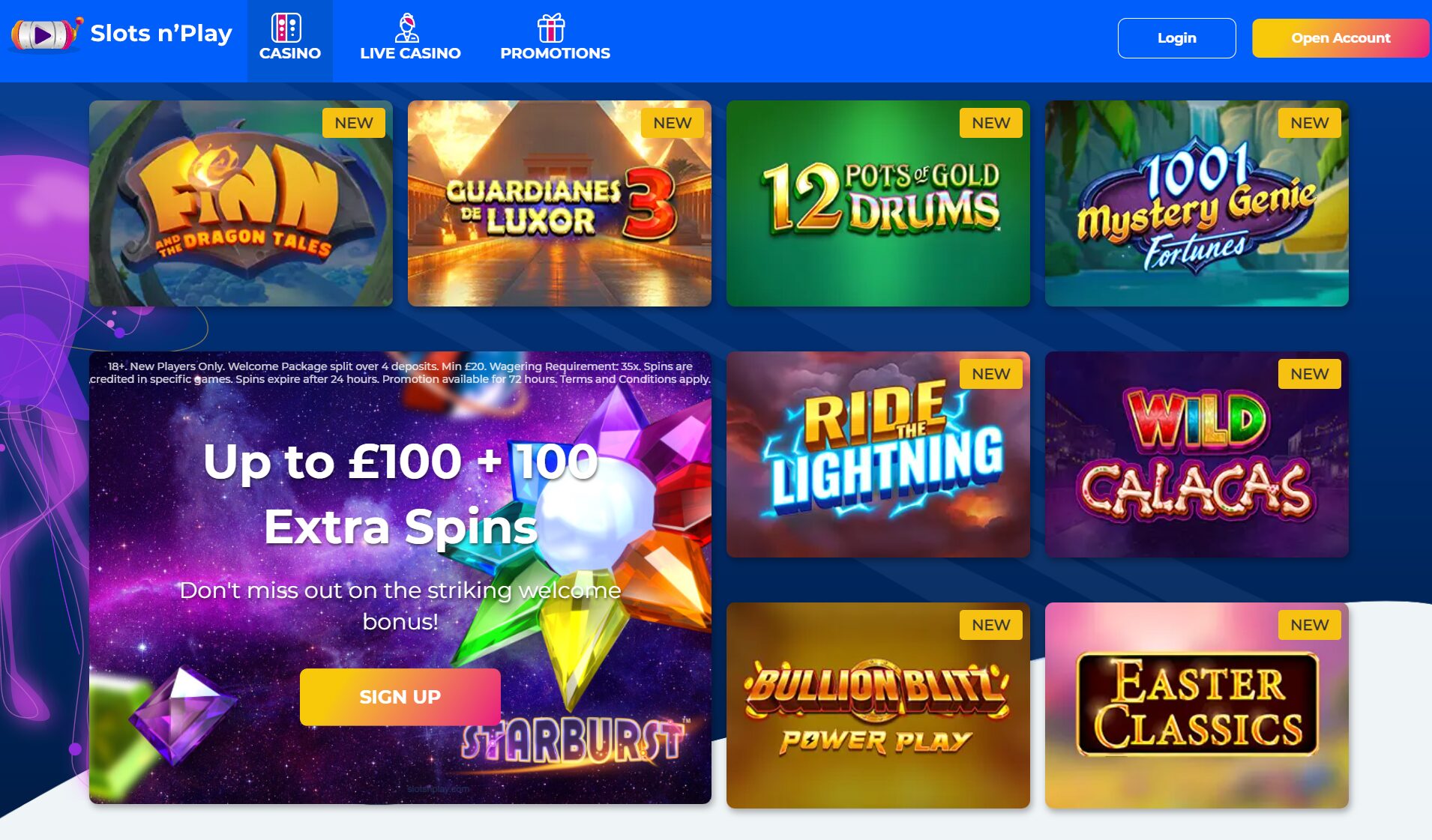Open Bullion Blitz Power Play game
Viewport: 1432px width, 840px height.
click(x=878, y=705)
